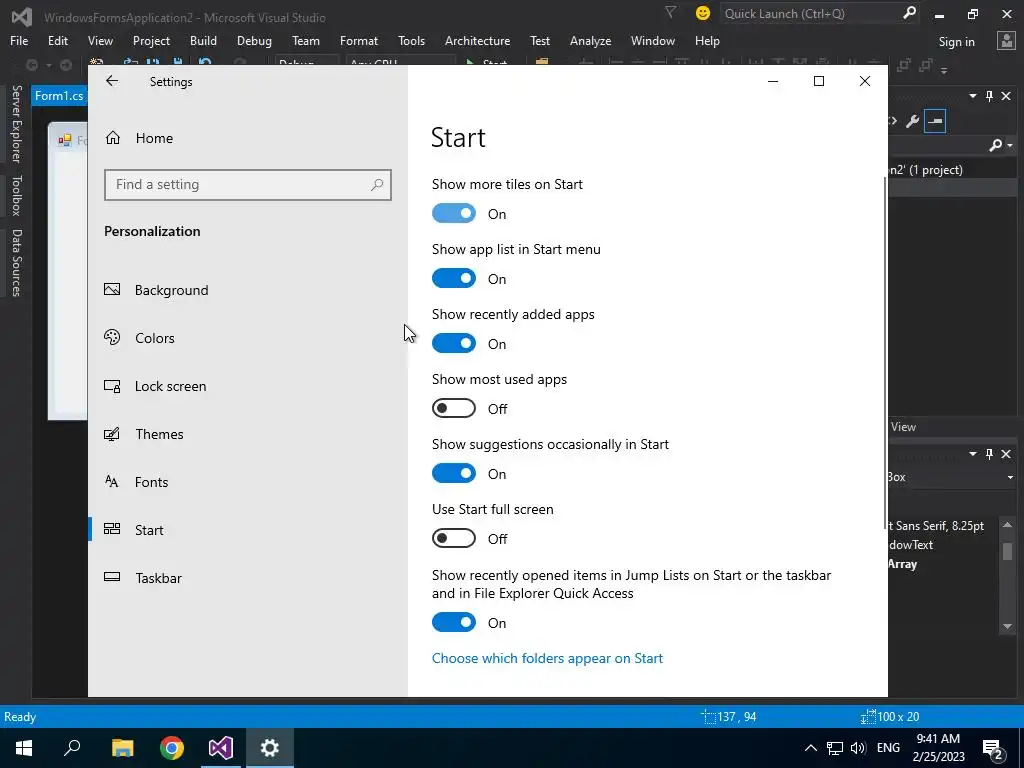Open the Properties object selector dropdown
Screen dimensions: 1024x768
(1010, 477)
